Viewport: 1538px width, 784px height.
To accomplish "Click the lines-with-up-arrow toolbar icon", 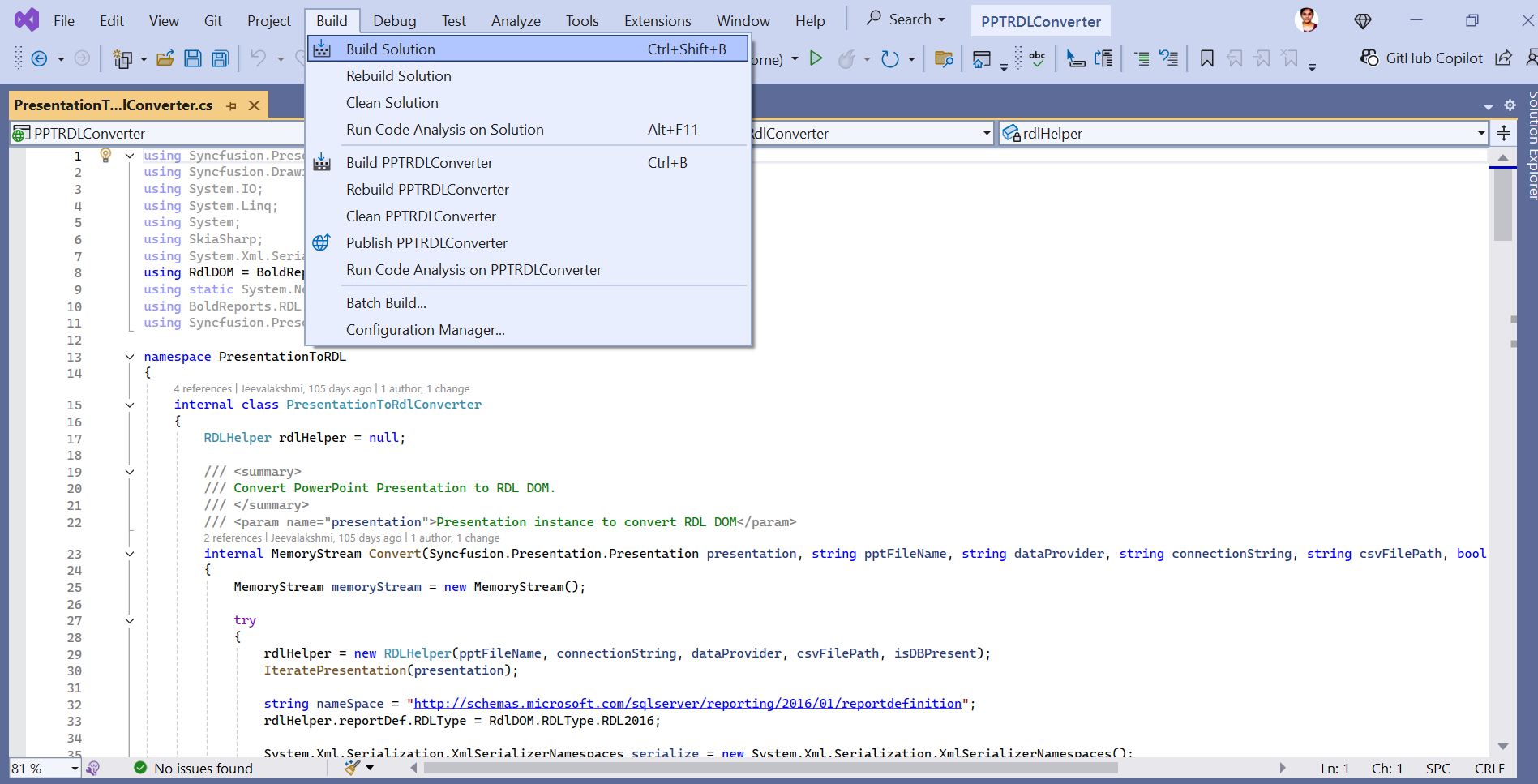I will [x=1103, y=58].
